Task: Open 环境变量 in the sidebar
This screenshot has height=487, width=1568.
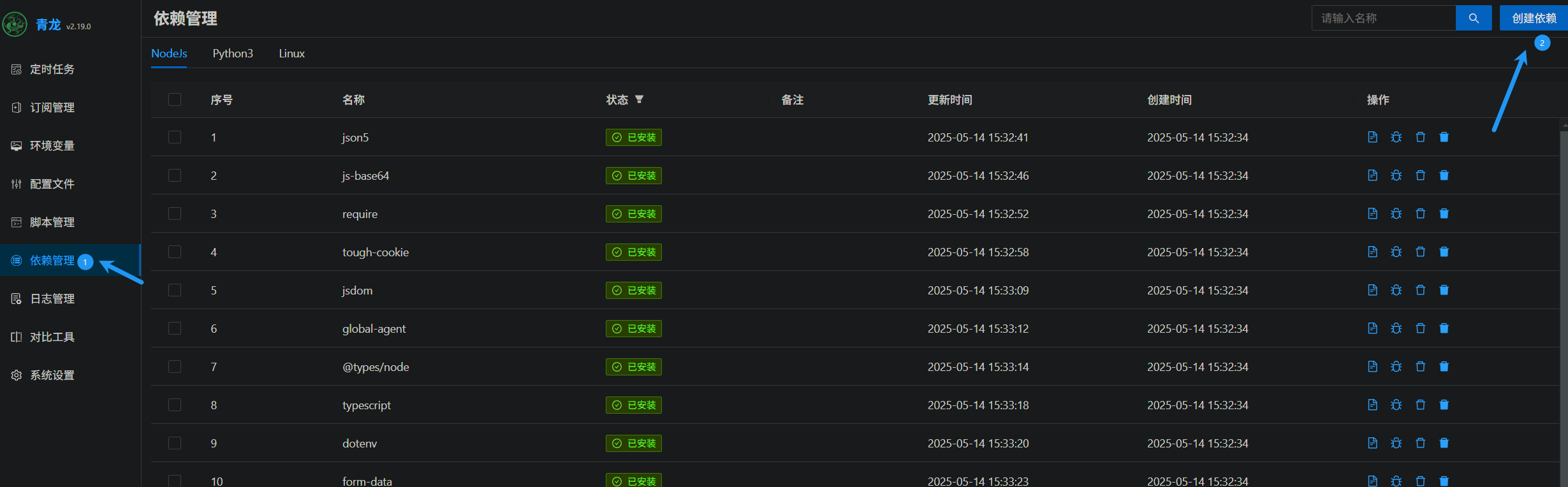Action: (x=70, y=145)
